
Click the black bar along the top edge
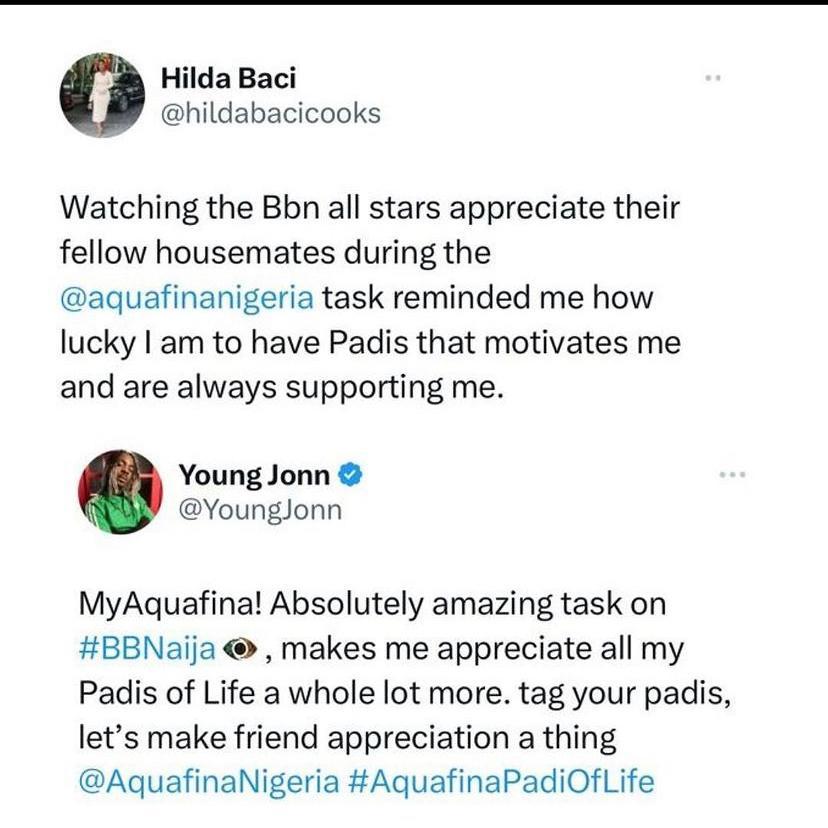[x=414, y=2]
